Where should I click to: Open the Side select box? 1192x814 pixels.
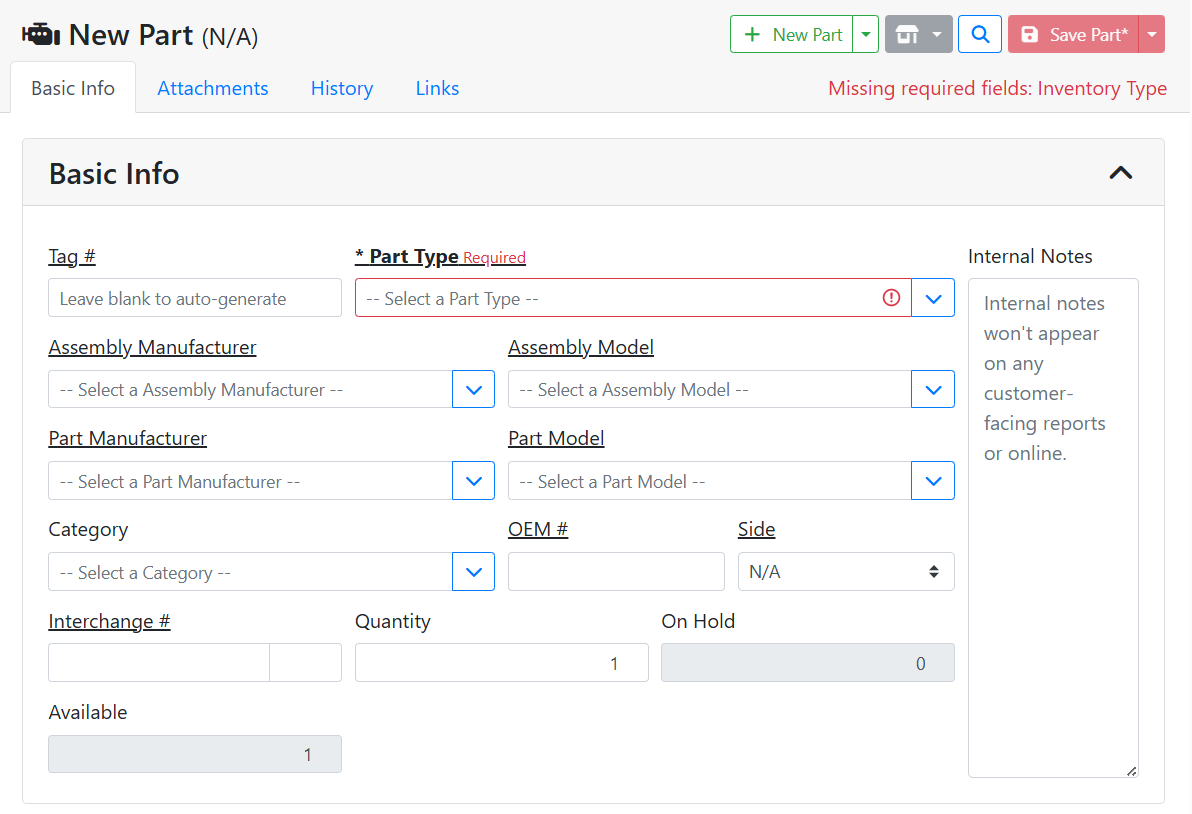[x=845, y=572]
